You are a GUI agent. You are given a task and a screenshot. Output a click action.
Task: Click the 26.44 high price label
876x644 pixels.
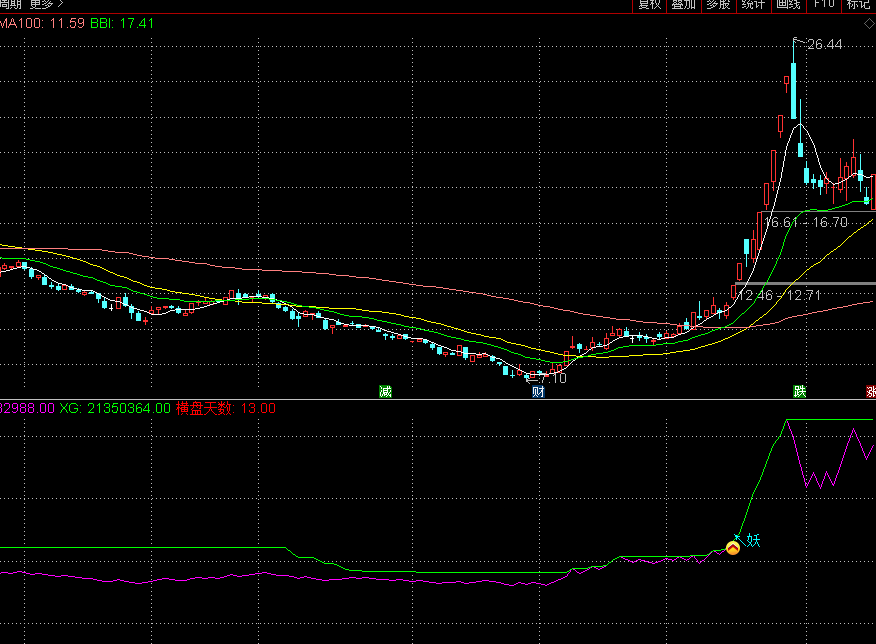tap(825, 44)
